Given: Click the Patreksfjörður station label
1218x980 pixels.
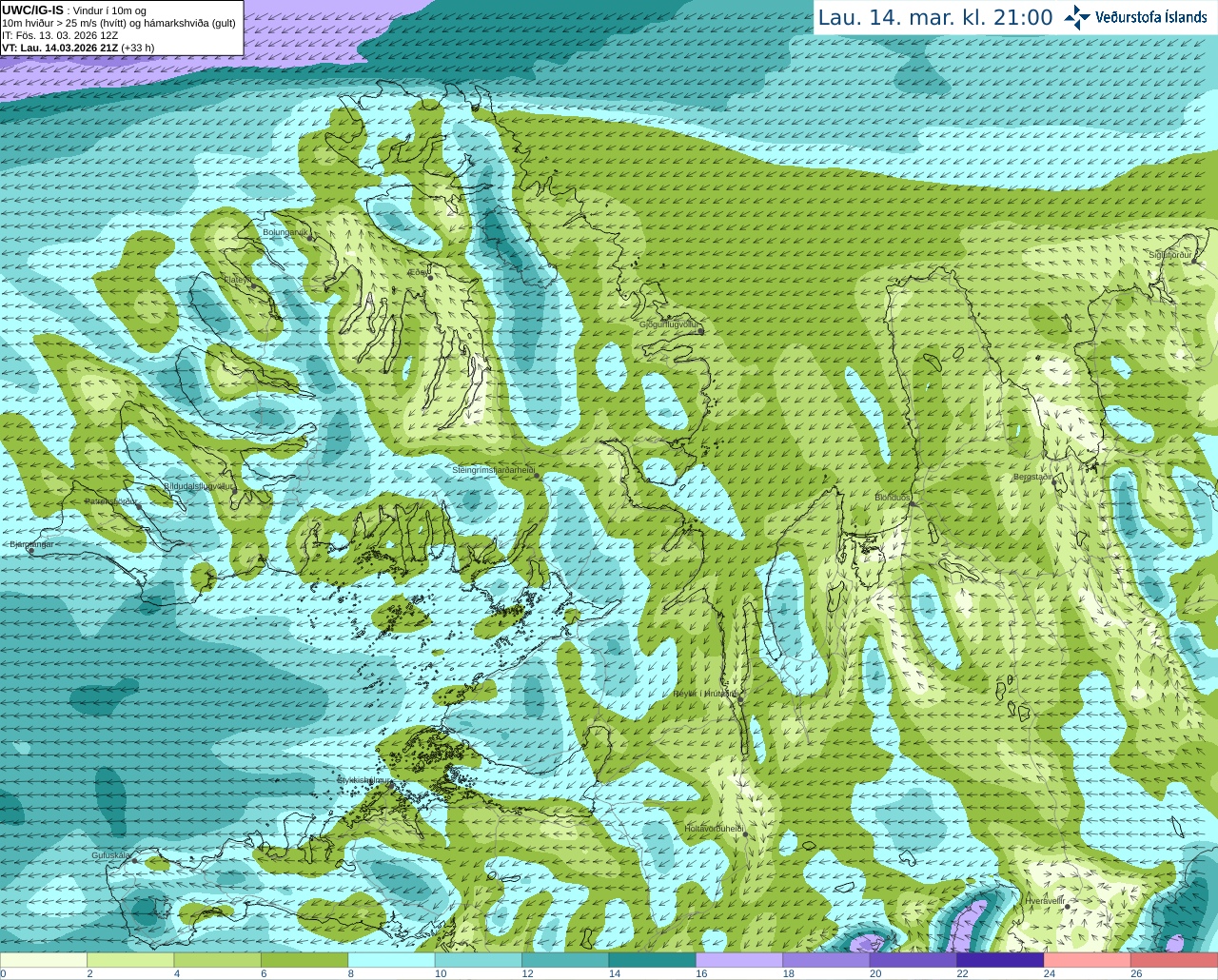Looking at the screenshot, I should [110, 500].
